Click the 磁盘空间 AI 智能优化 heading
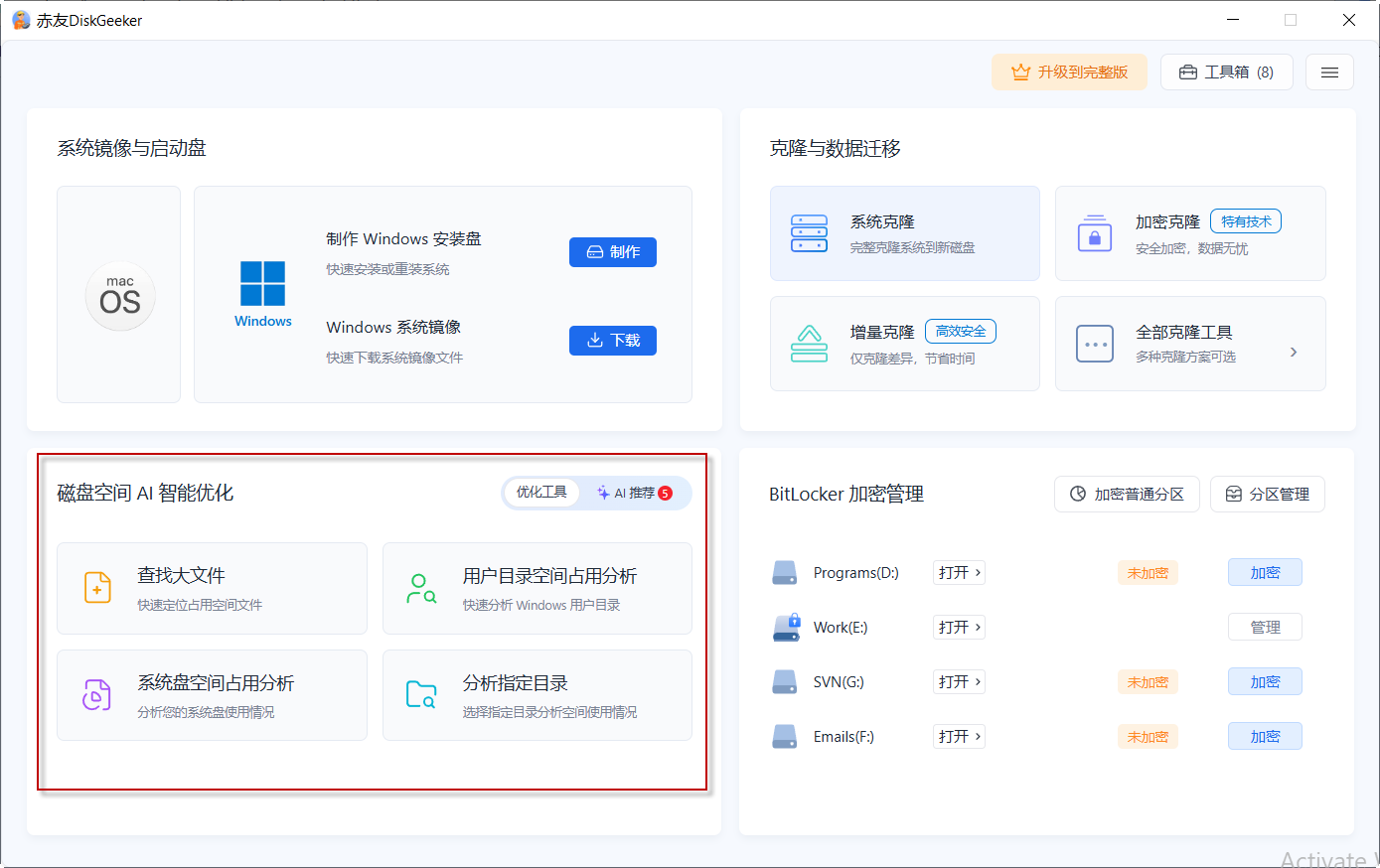 pos(146,493)
